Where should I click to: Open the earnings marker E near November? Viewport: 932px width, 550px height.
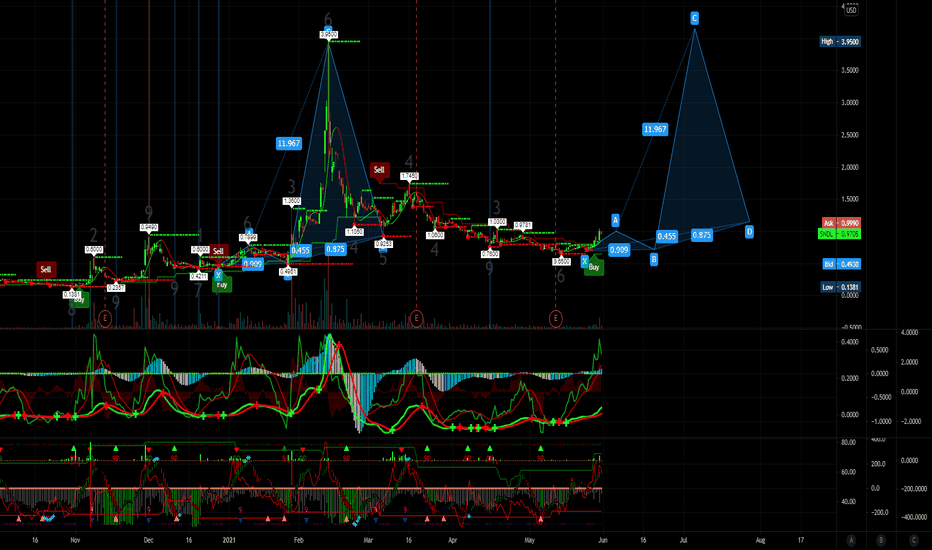tap(105, 319)
